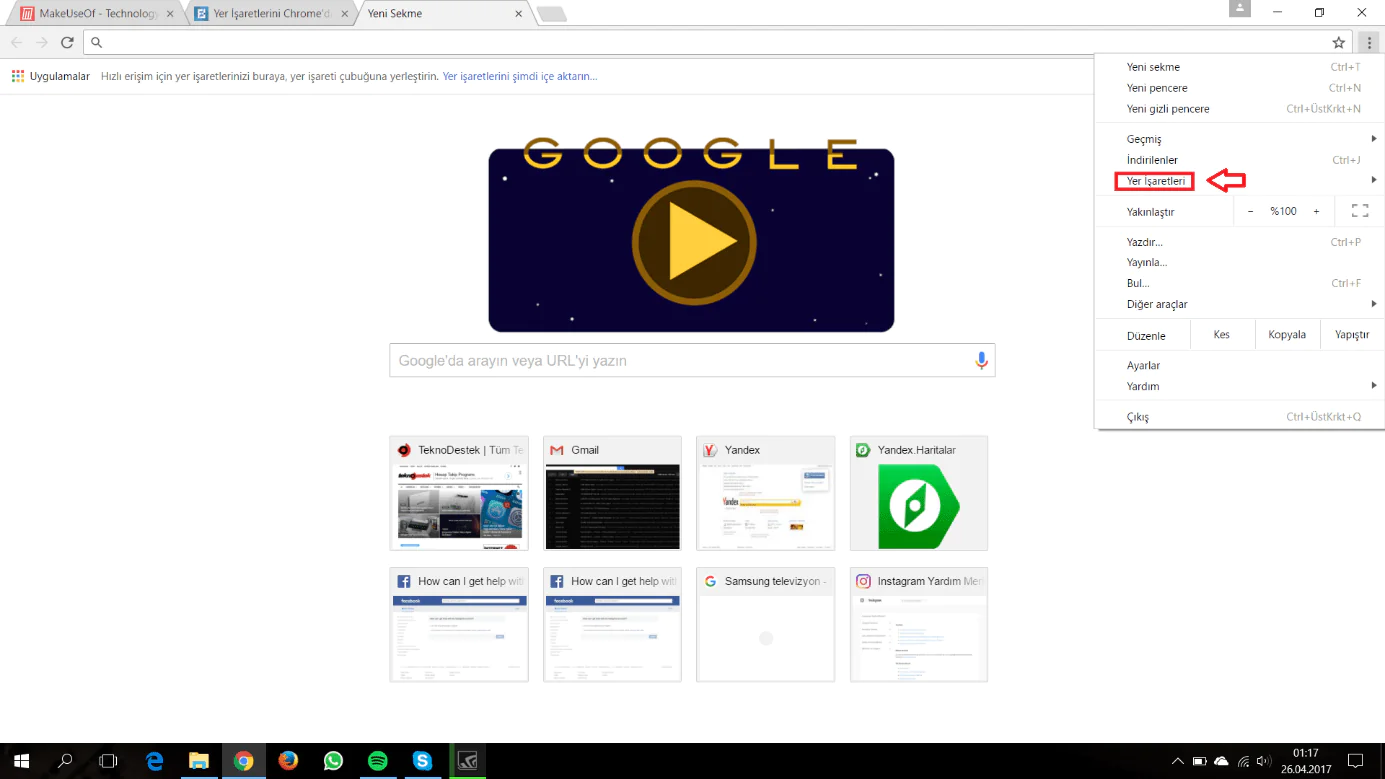The height and width of the screenshot is (779, 1385).
Task: Increase zoom with the plus button
Action: [1316, 211]
